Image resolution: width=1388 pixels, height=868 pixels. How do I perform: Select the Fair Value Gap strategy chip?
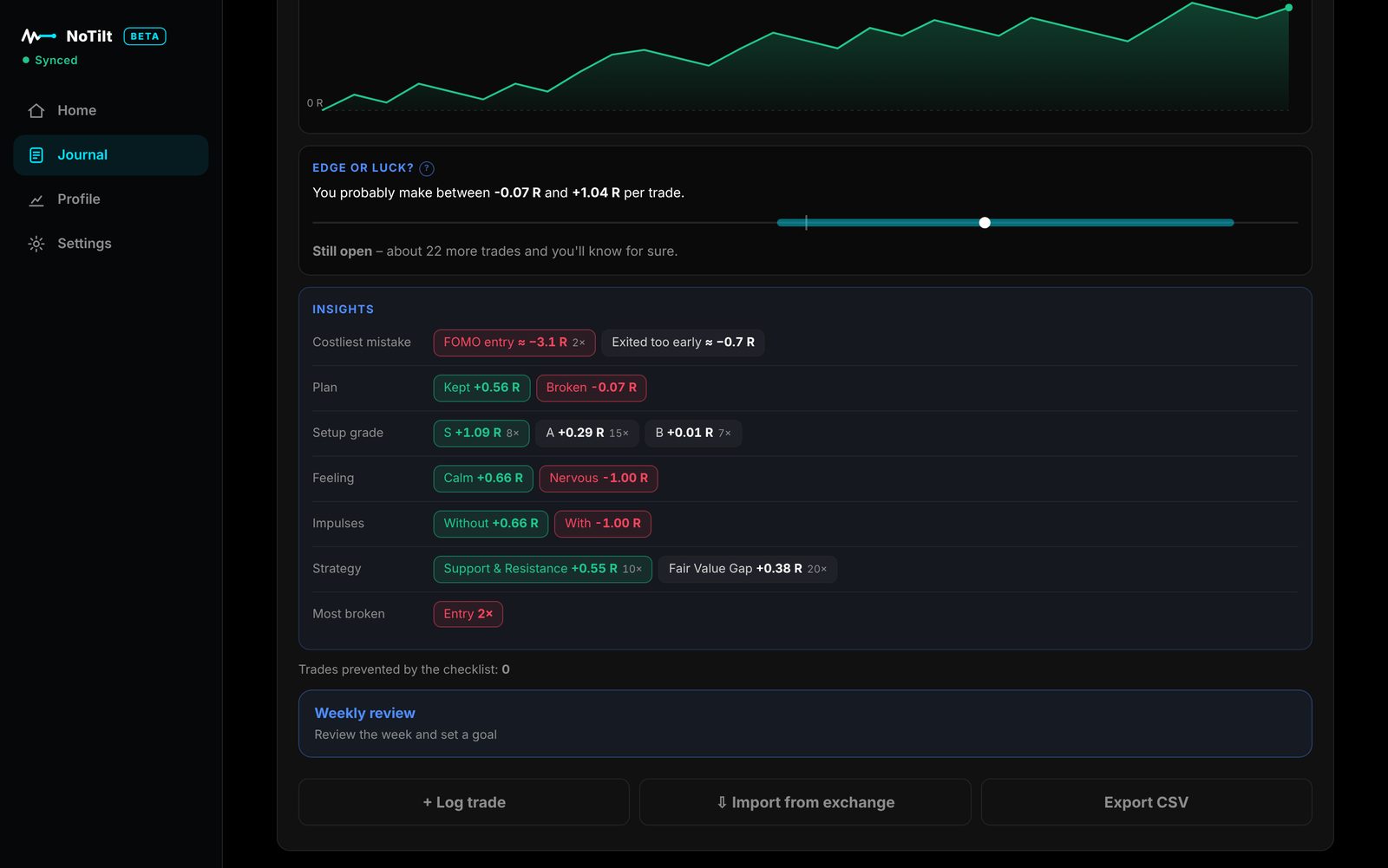[748, 569]
